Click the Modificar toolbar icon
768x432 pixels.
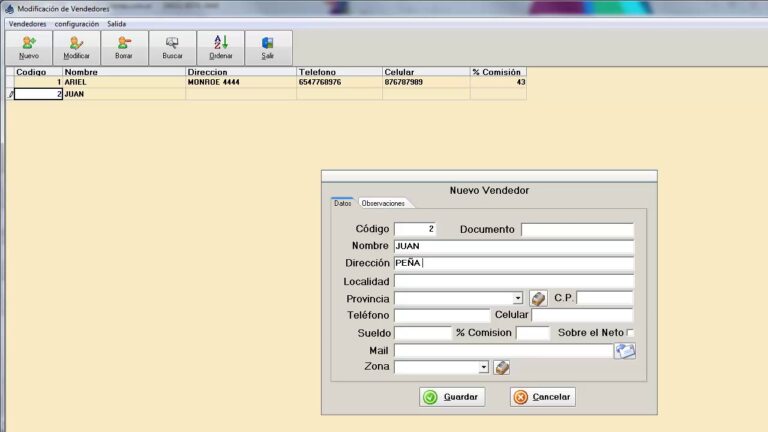pyautogui.click(x=76, y=48)
